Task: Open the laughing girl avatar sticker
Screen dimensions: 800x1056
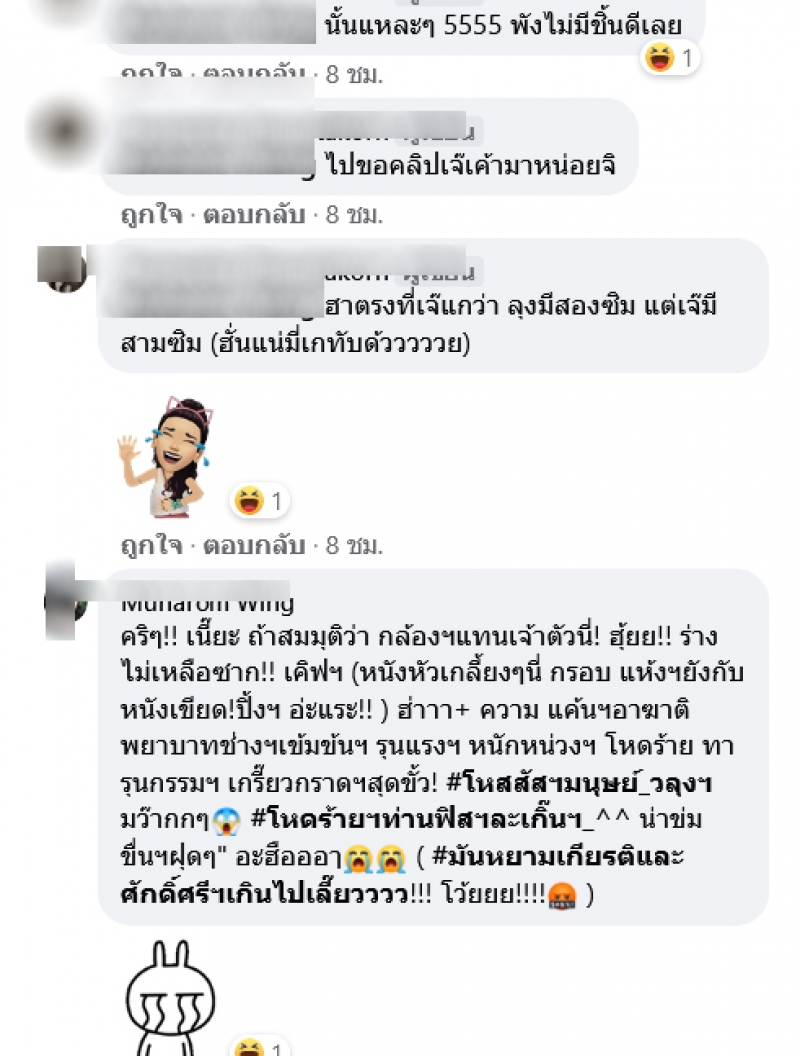Action: click(166, 457)
